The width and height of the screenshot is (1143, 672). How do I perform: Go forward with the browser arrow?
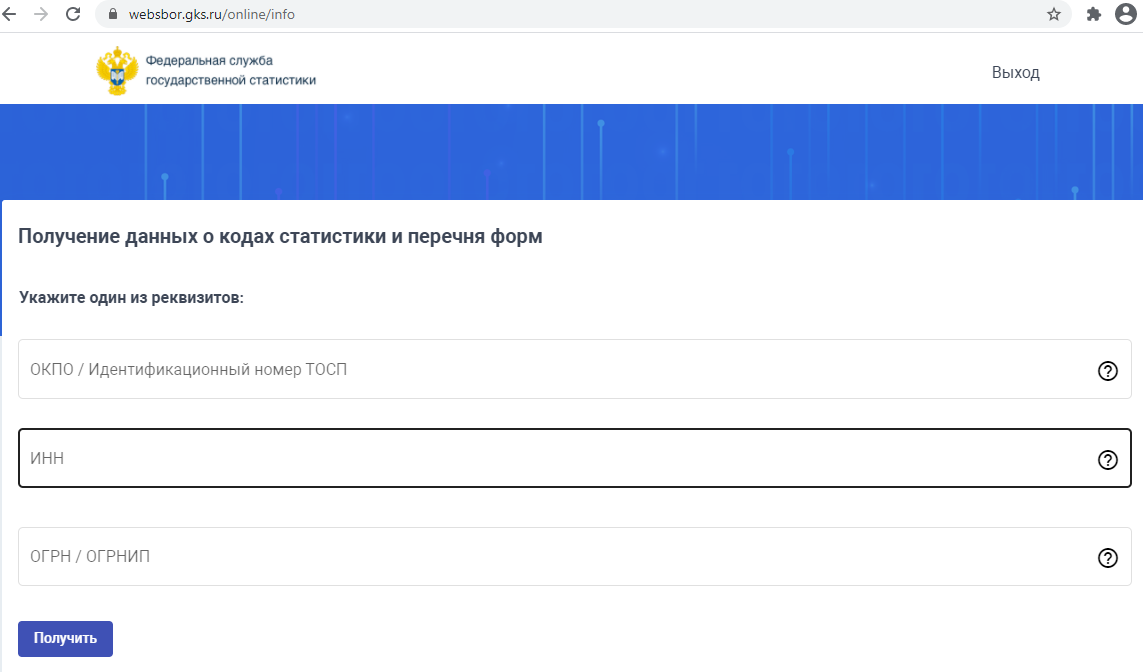41,14
